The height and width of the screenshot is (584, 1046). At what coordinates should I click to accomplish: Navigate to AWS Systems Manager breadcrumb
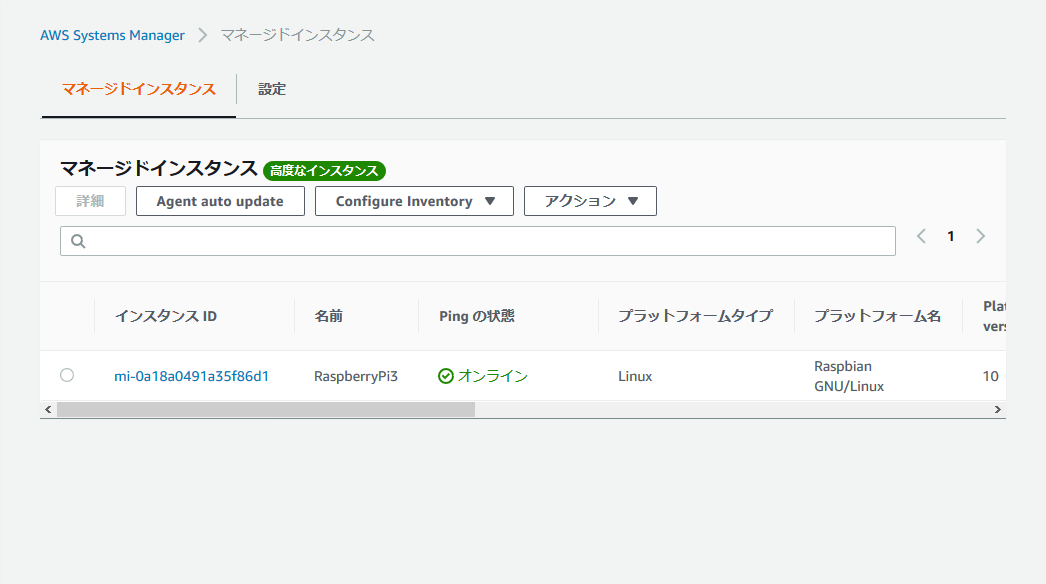[112, 35]
